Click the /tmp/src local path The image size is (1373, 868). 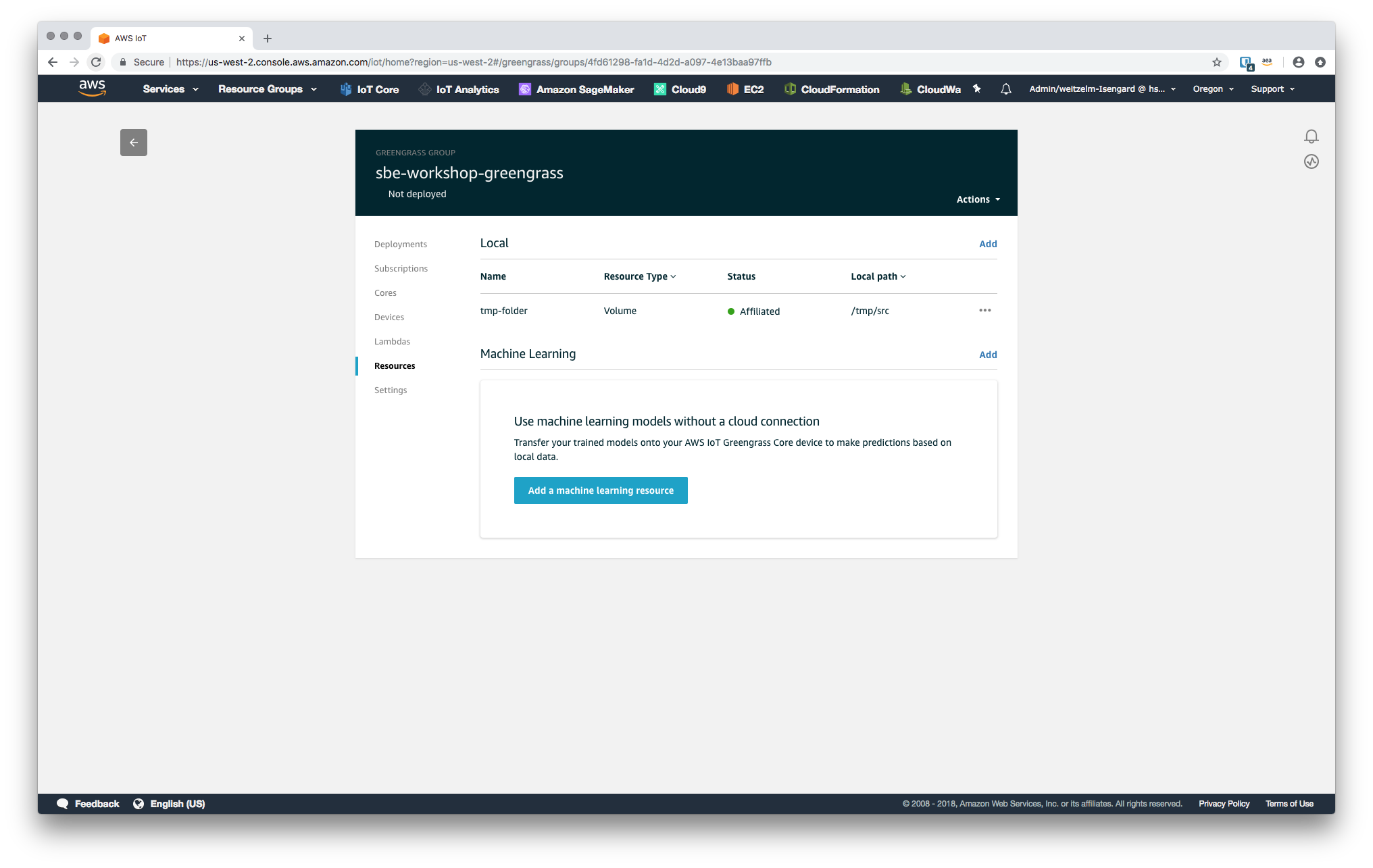tap(870, 311)
